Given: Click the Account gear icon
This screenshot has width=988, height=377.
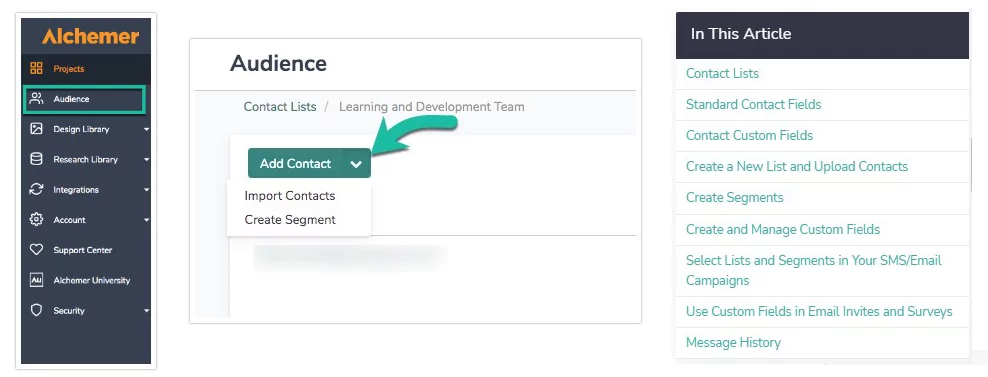Looking at the screenshot, I should click(37, 219).
